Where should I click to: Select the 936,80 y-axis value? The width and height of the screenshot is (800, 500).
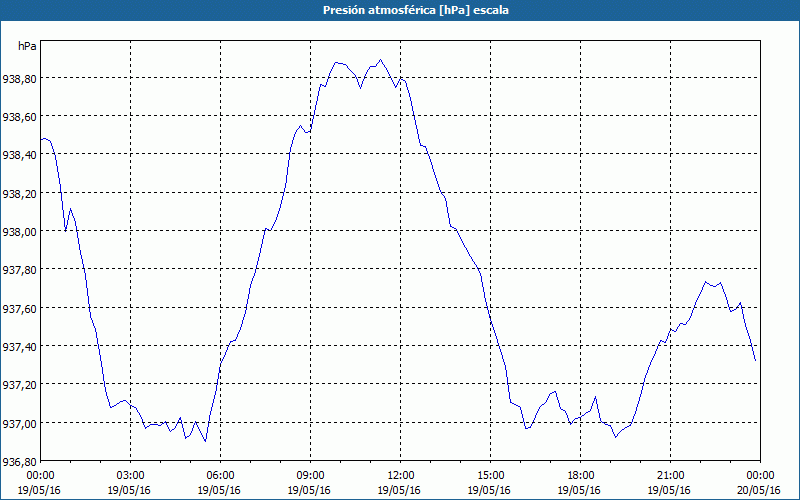[x=19, y=463]
